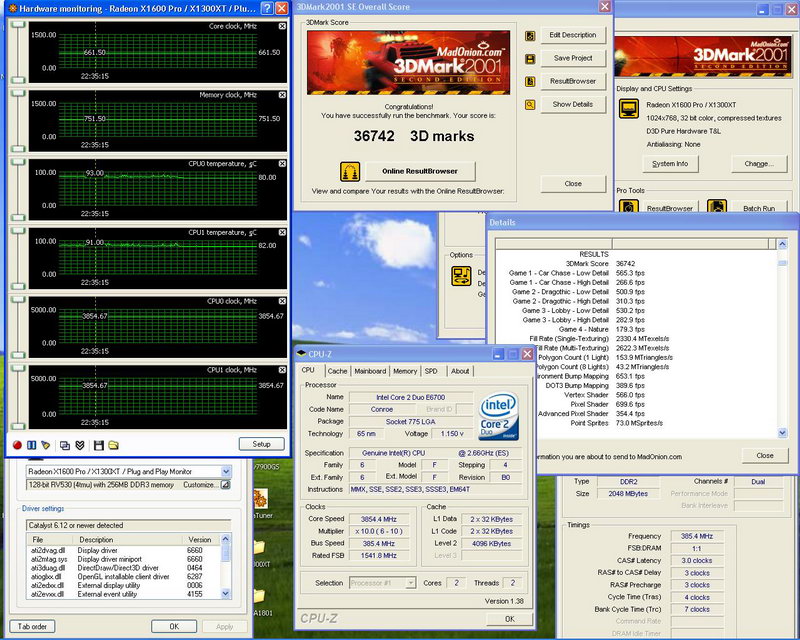This screenshot has width=800, height=640.
Task: Click the scroll-down arrow in the Details results list
Action: pyautogui.click(x=782, y=433)
